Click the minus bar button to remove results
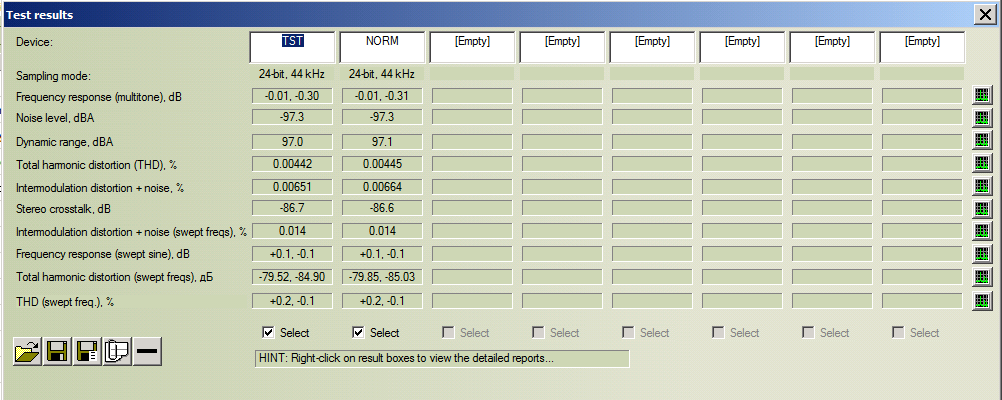1002x400 pixels. click(147, 351)
